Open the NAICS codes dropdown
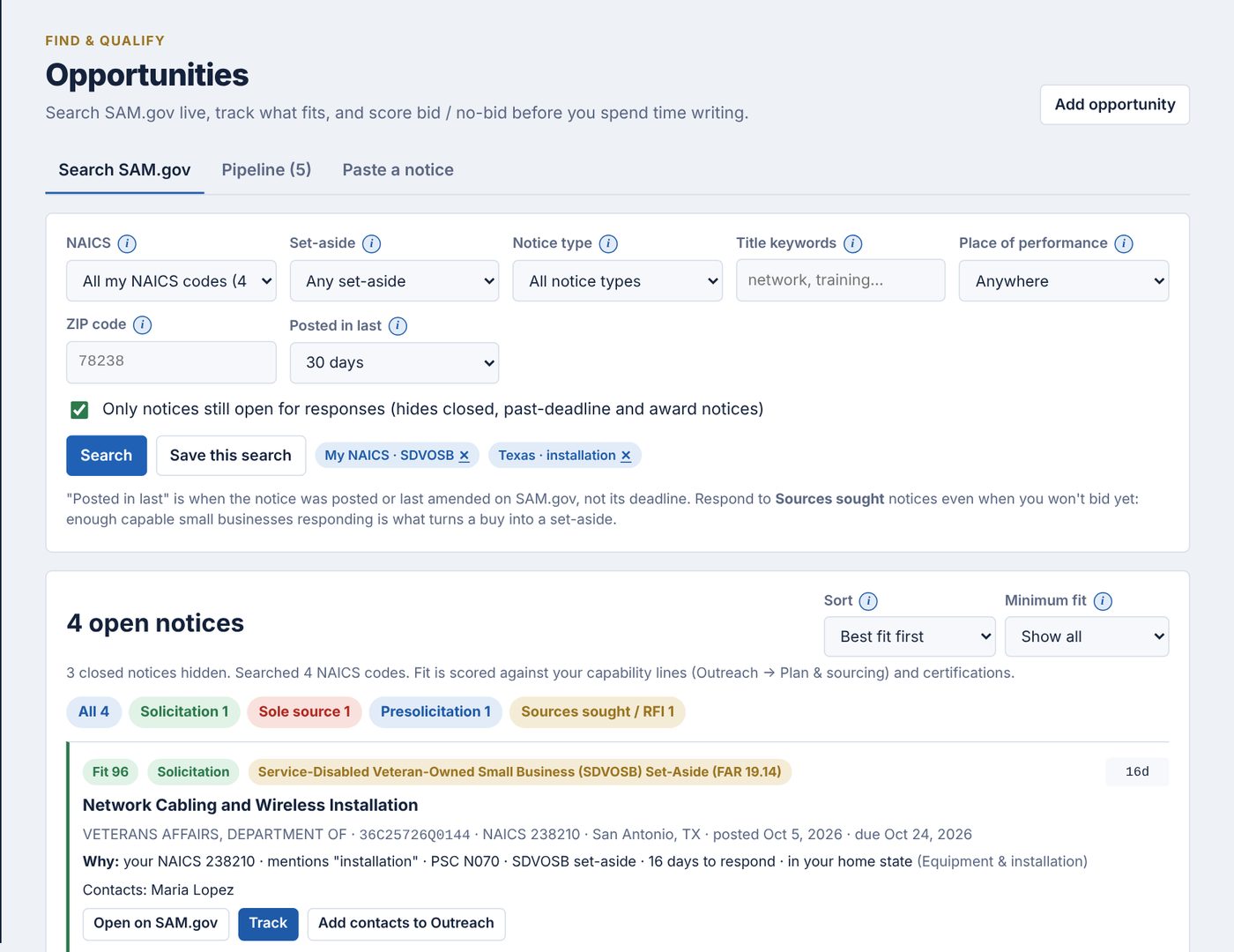 [171, 281]
